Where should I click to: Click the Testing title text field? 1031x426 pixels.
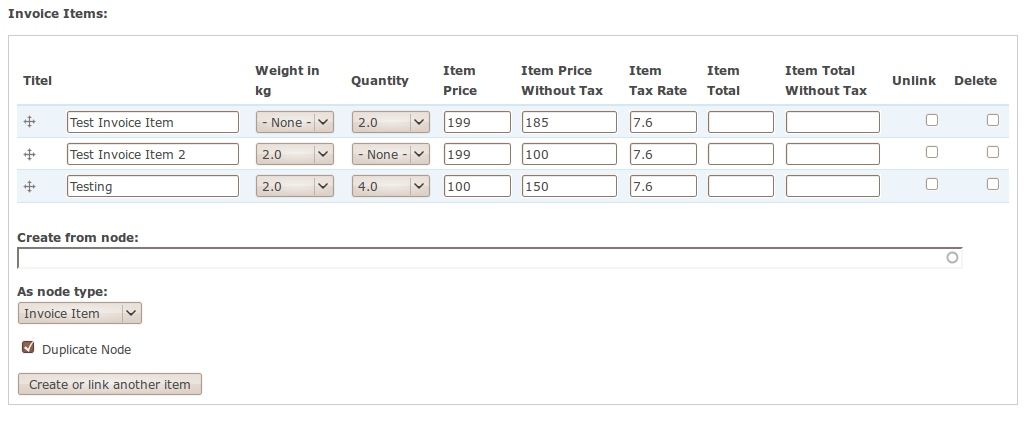[153, 187]
